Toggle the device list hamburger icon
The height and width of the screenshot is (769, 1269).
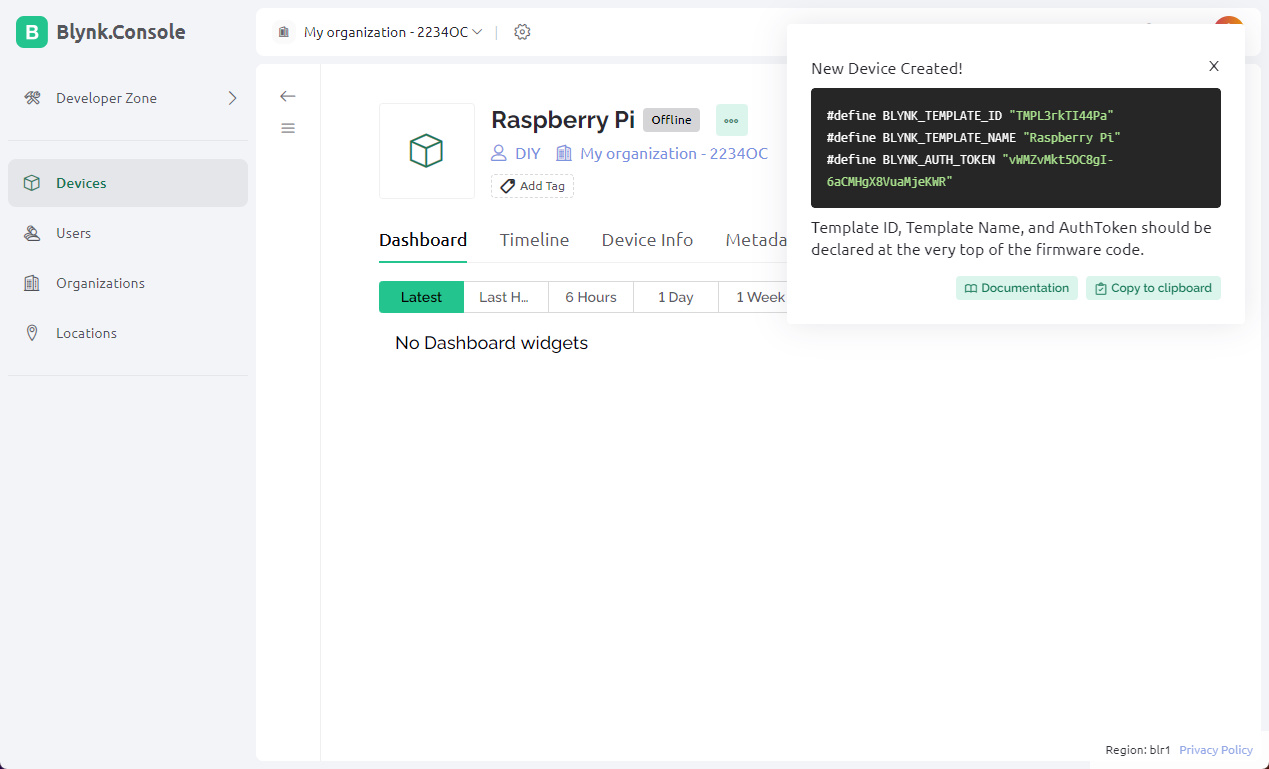[x=288, y=128]
